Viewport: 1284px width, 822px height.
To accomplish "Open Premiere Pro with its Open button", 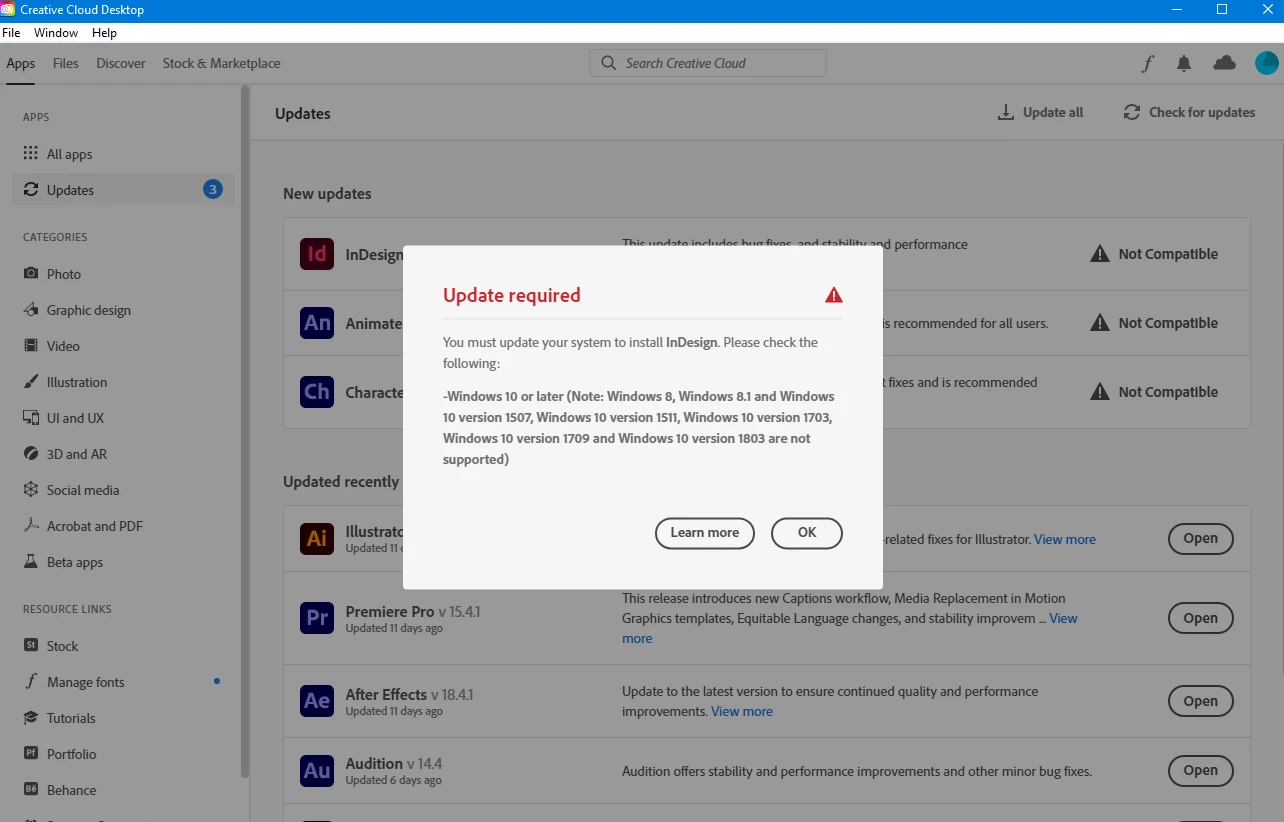I will coord(1201,618).
